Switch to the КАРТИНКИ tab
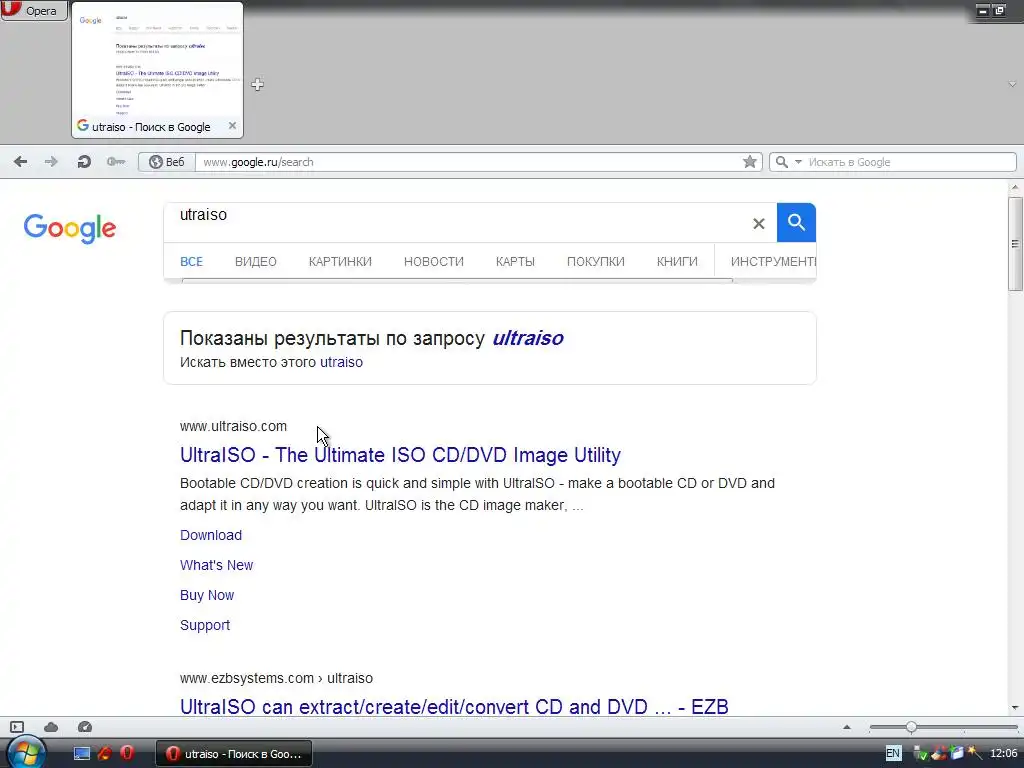Image resolution: width=1024 pixels, height=768 pixels. pyautogui.click(x=340, y=262)
